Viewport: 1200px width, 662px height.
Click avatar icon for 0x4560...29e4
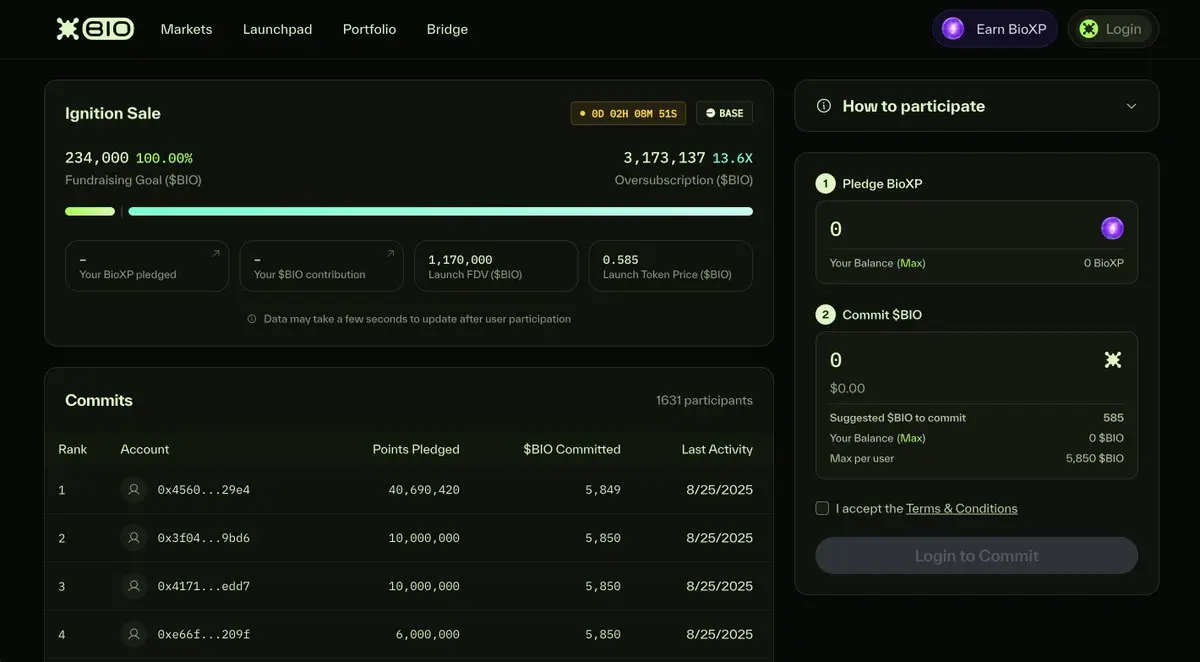(x=133, y=489)
